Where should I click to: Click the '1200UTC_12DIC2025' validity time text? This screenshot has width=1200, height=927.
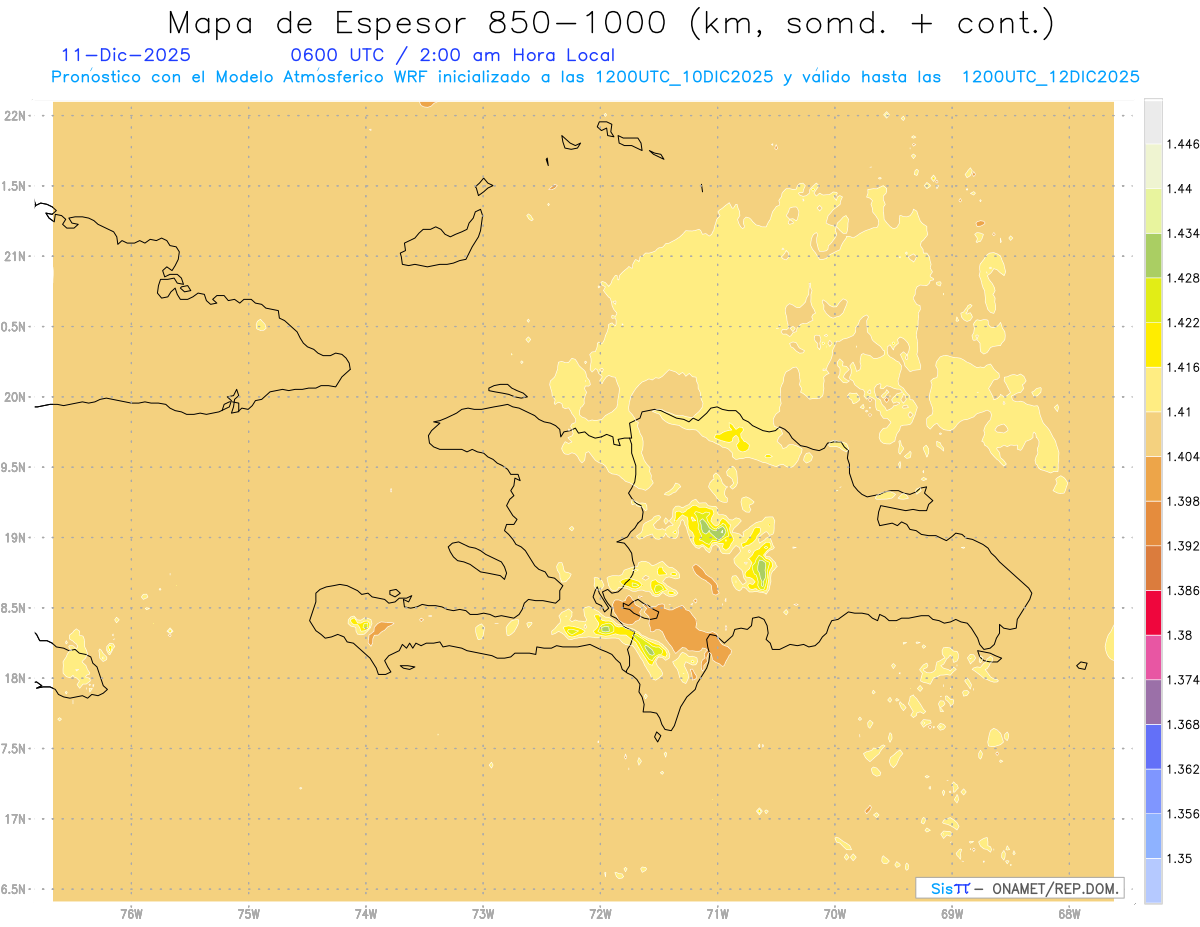click(x=1051, y=77)
